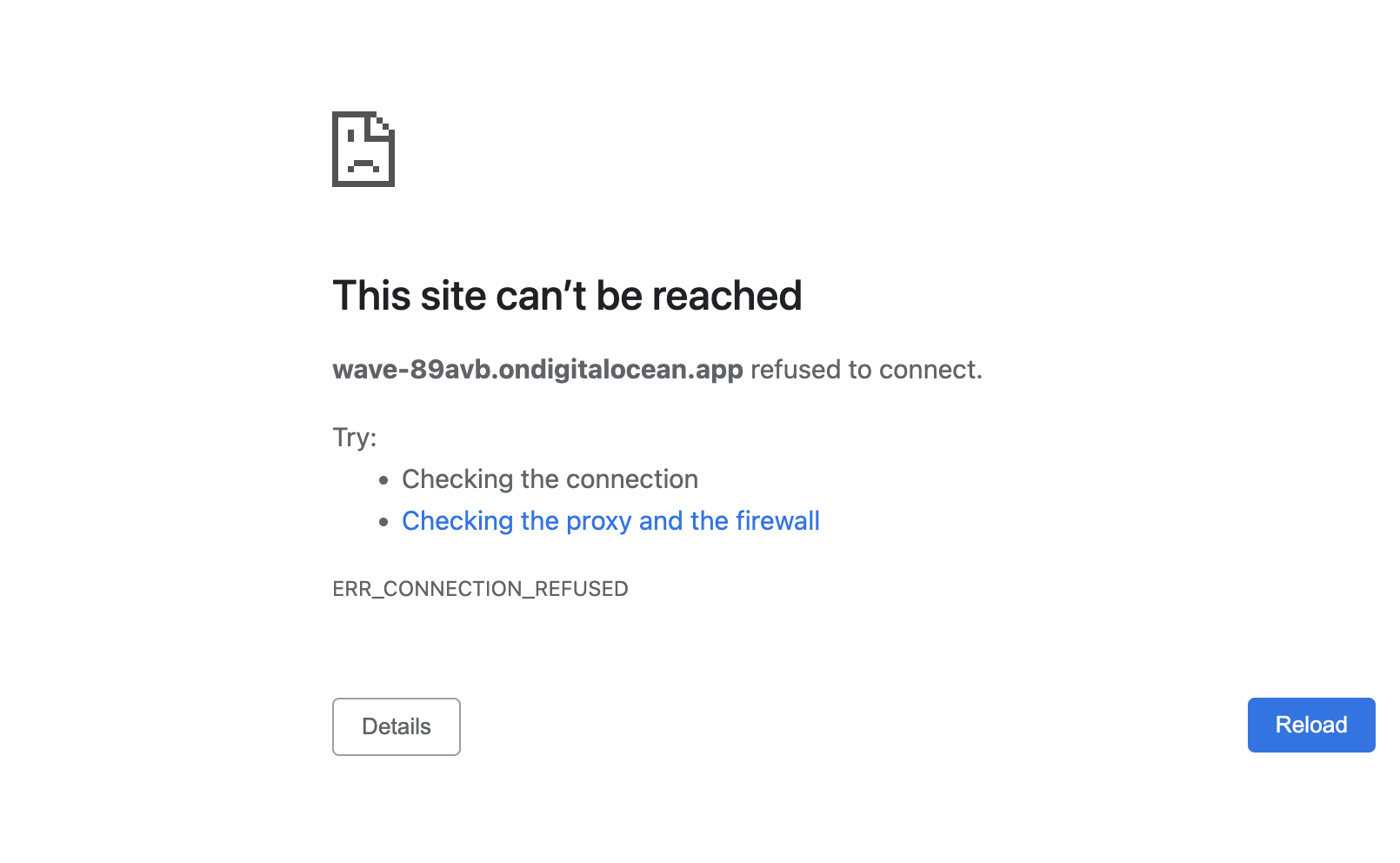Viewport: 1400px width, 863px height.
Task: Click bullet before the proxy and firewall link
Action: click(x=383, y=522)
